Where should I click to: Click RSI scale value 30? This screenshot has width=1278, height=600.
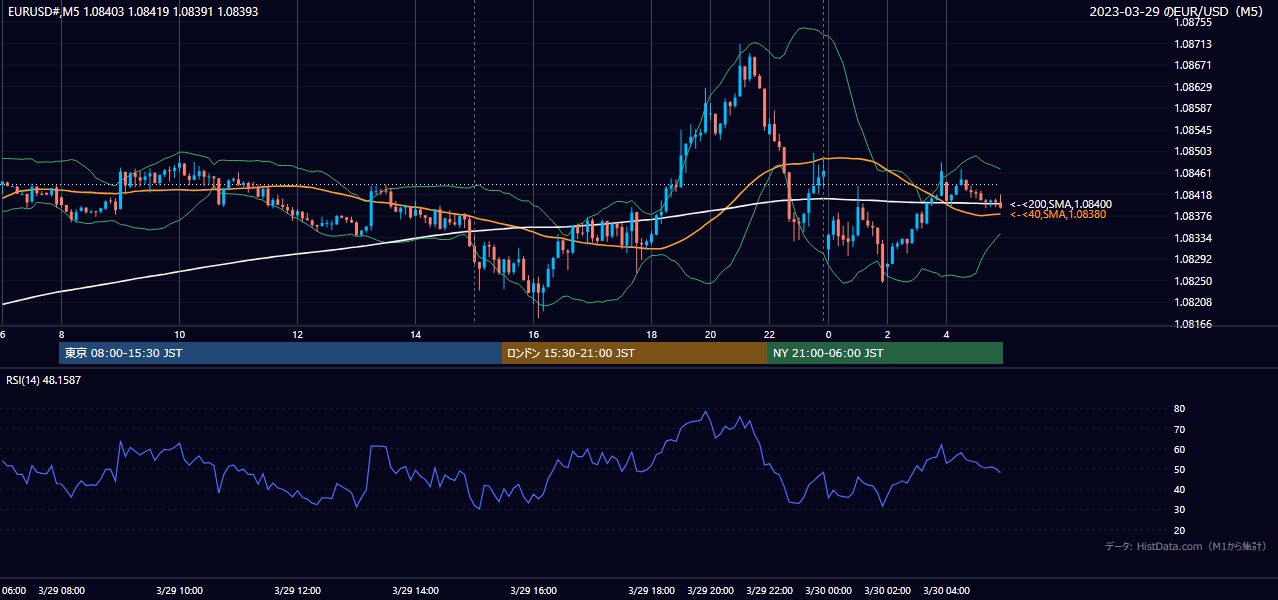(x=1179, y=510)
